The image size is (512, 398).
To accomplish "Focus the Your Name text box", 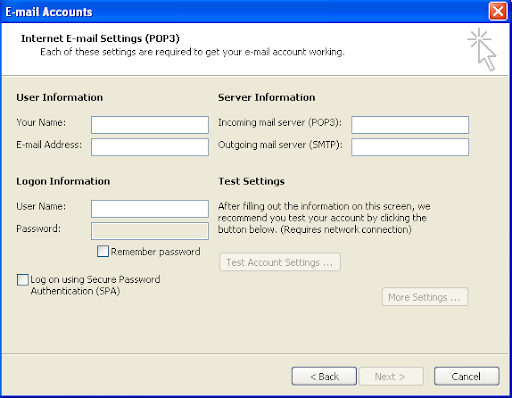I will point(150,125).
